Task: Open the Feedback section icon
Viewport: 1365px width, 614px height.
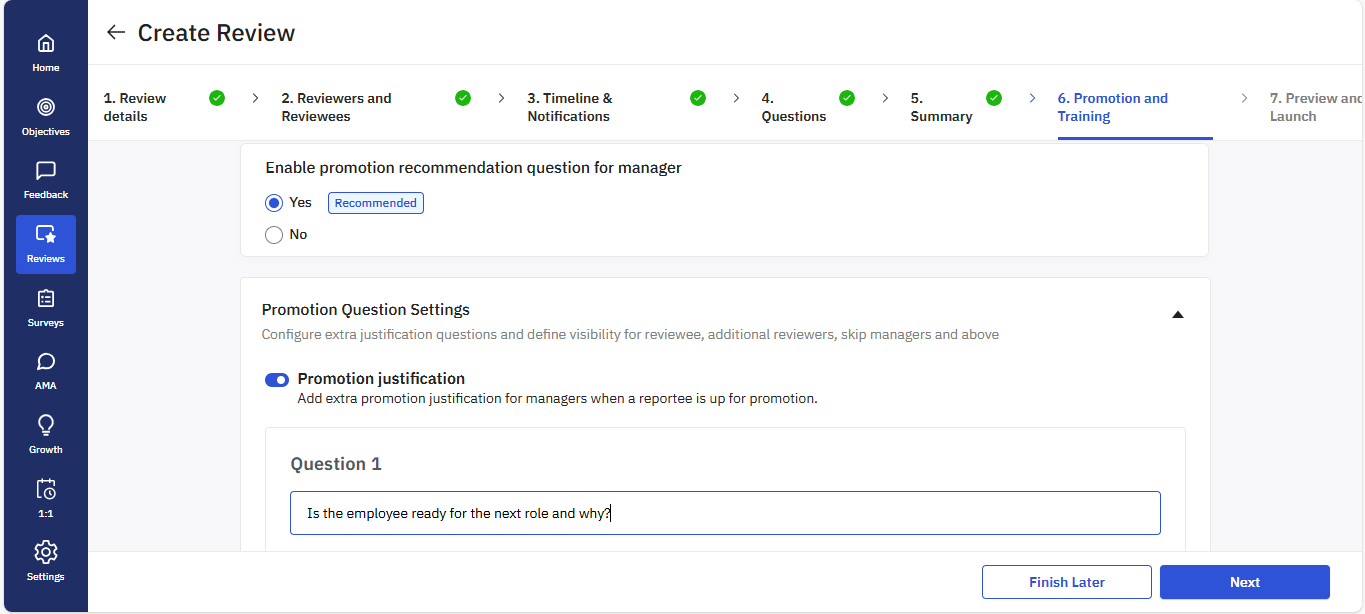Action: click(x=46, y=180)
